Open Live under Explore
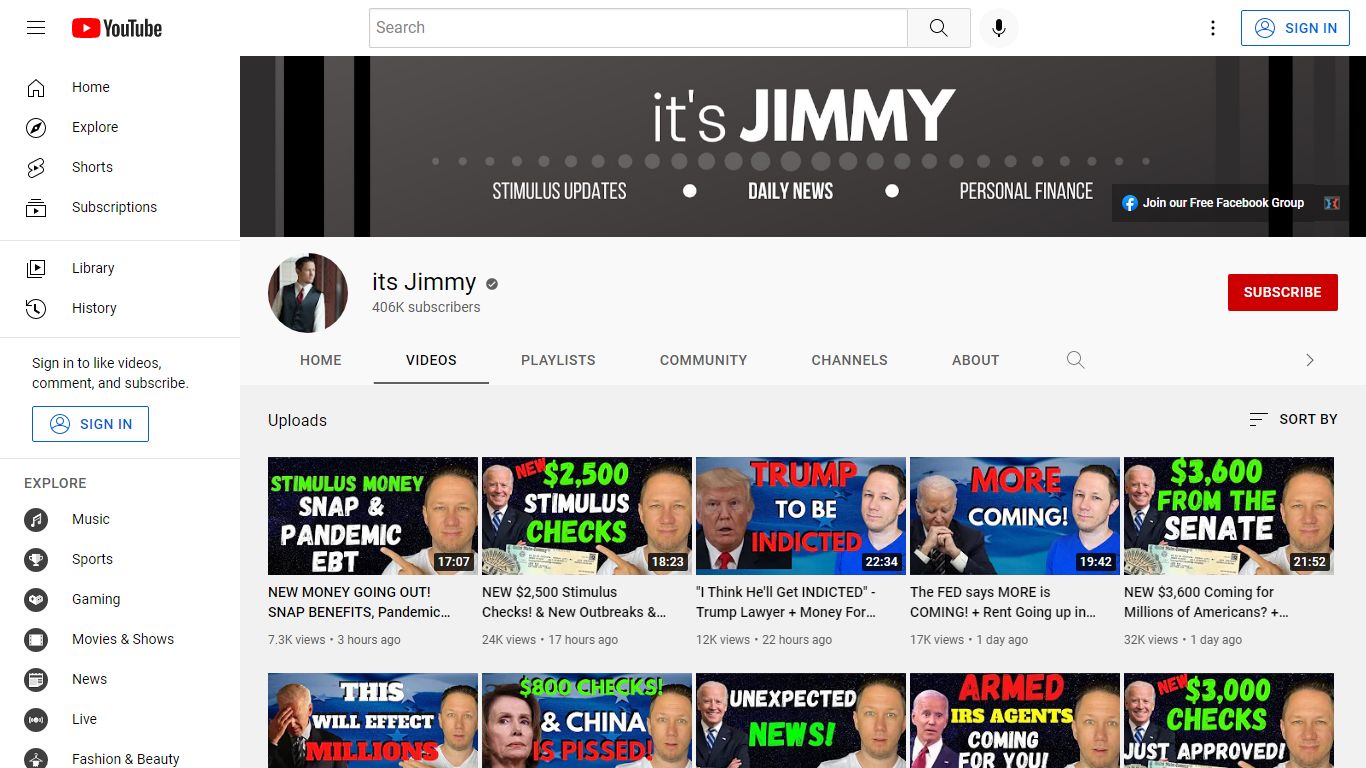 point(120,719)
